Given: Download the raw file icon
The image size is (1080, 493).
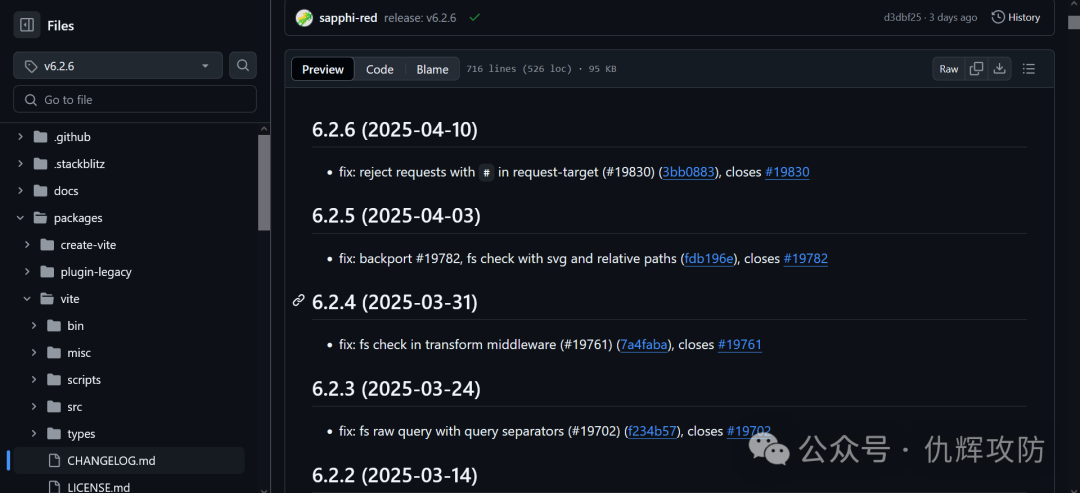Looking at the screenshot, I should [x=999, y=69].
